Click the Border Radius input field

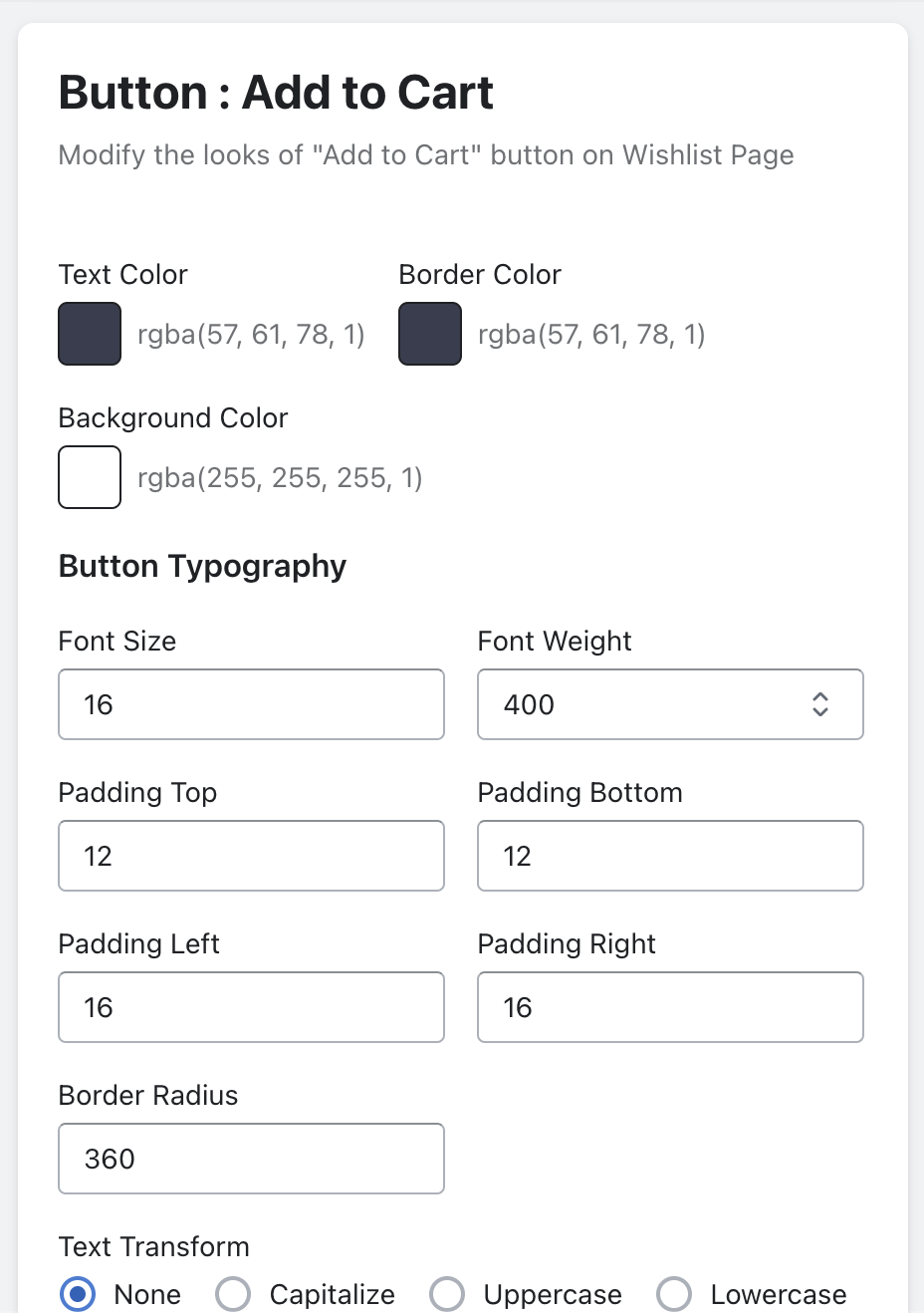pos(251,1159)
